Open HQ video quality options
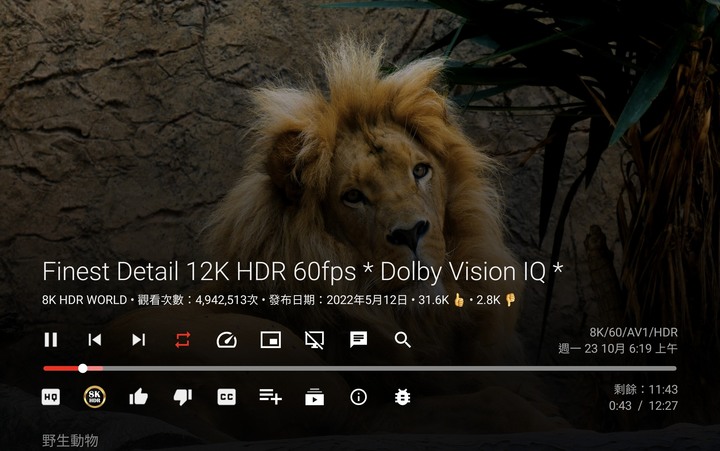 pyautogui.click(x=51, y=397)
